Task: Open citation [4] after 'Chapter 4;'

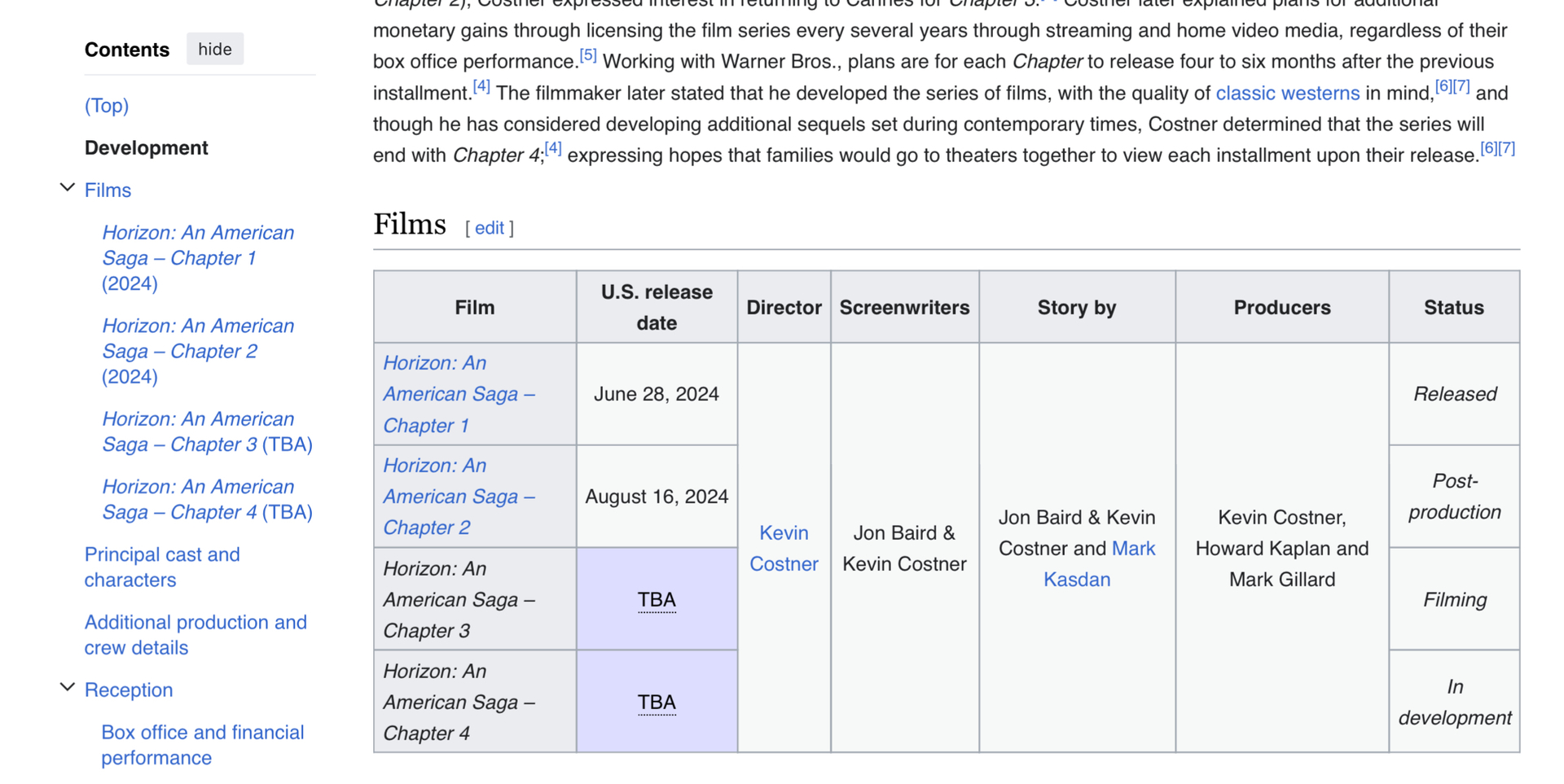Action: (553, 148)
